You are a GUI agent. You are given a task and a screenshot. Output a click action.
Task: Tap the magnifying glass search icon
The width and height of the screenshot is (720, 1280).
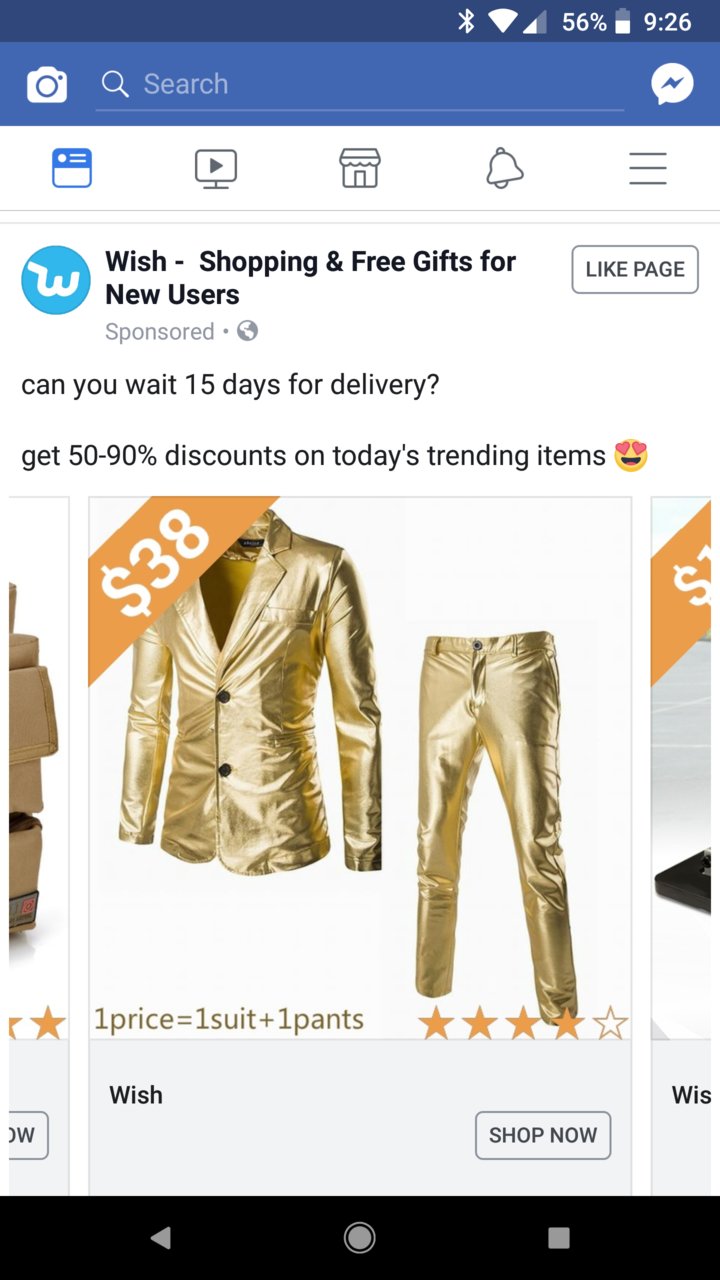tap(116, 85)
